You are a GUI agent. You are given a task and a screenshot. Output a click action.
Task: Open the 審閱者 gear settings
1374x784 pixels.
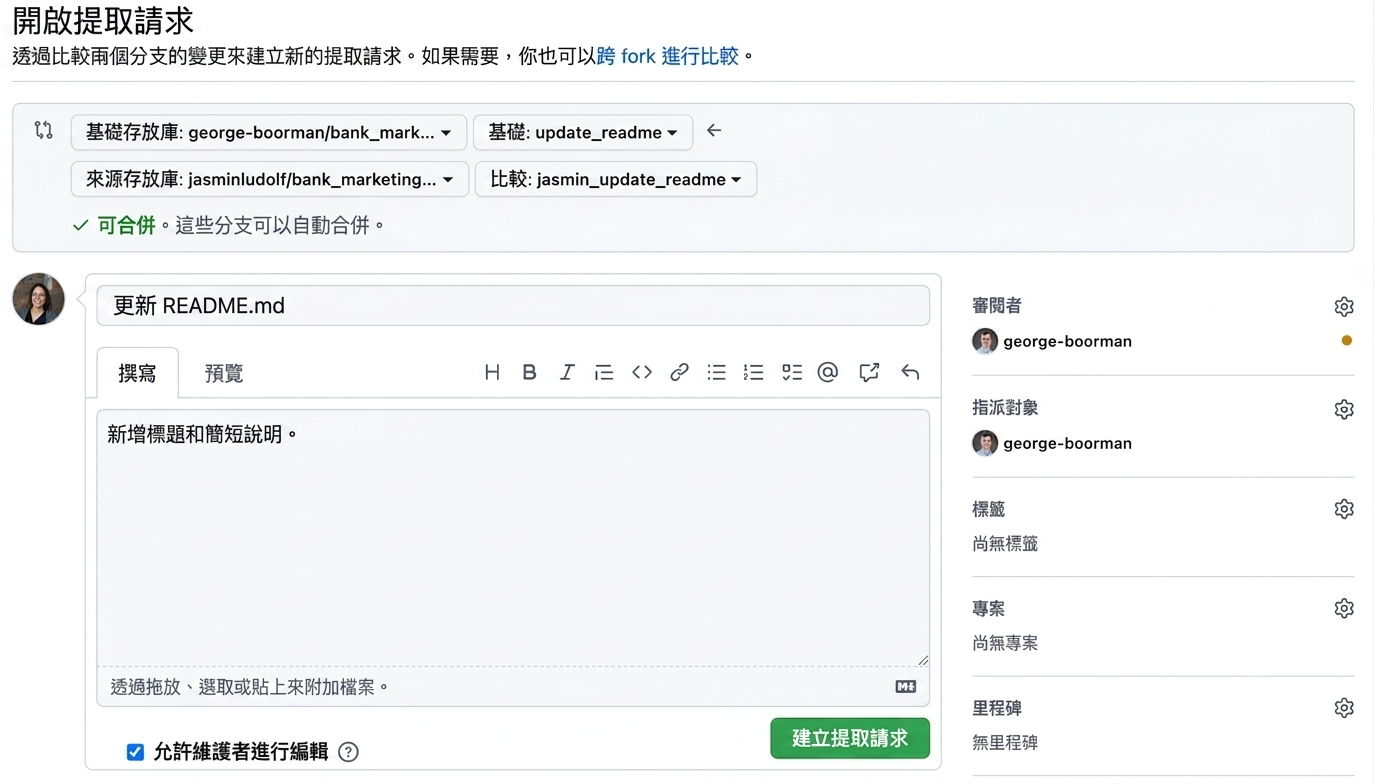pos(1344,306)
